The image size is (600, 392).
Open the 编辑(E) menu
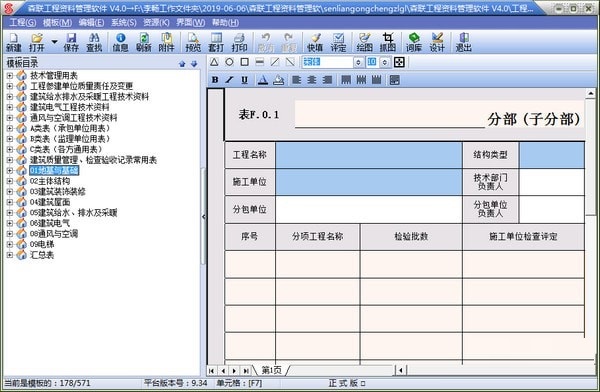(91, 23)
